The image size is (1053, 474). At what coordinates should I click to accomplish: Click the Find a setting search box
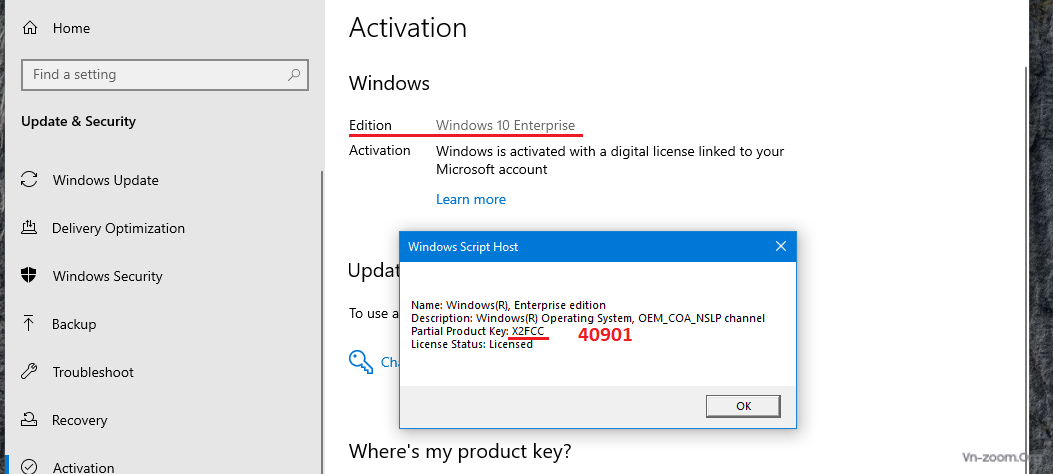pyautogui.click(x=165, y=75)
